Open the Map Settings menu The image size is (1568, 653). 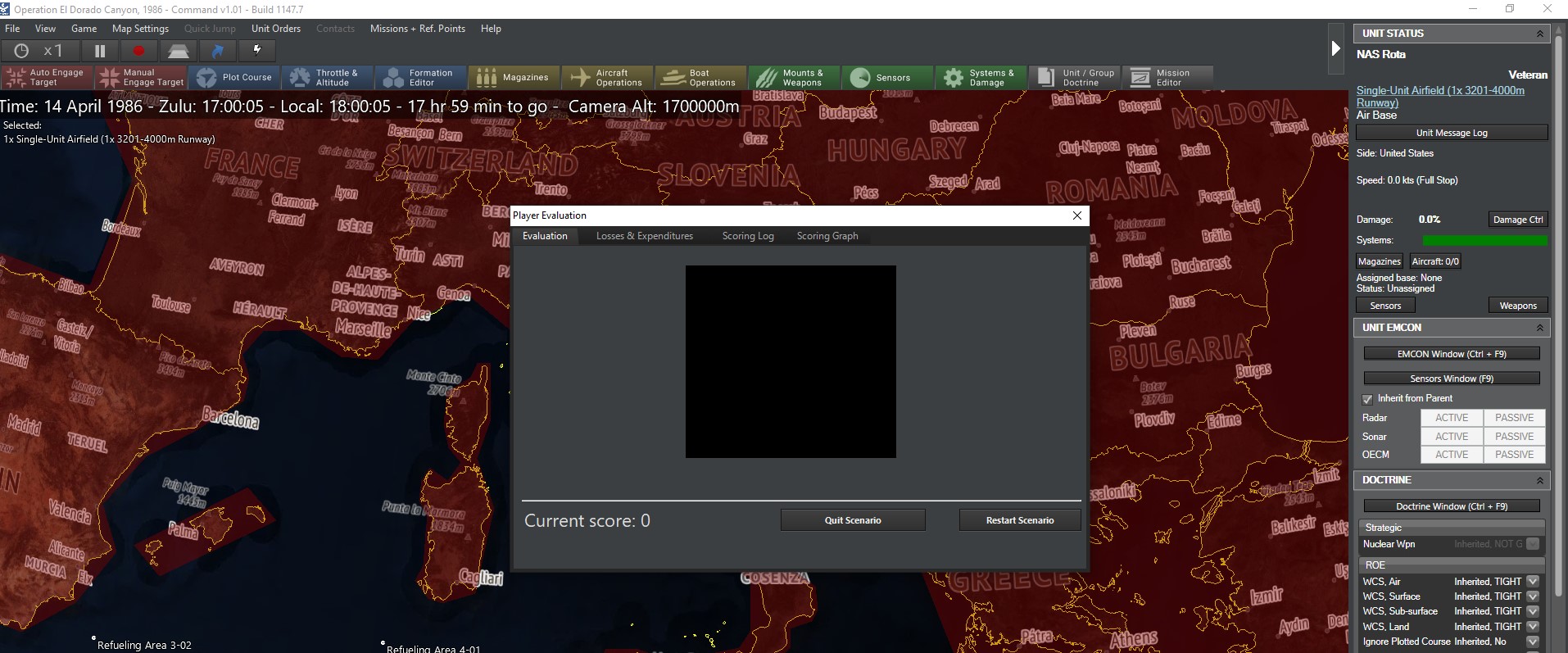pos(140,29)
